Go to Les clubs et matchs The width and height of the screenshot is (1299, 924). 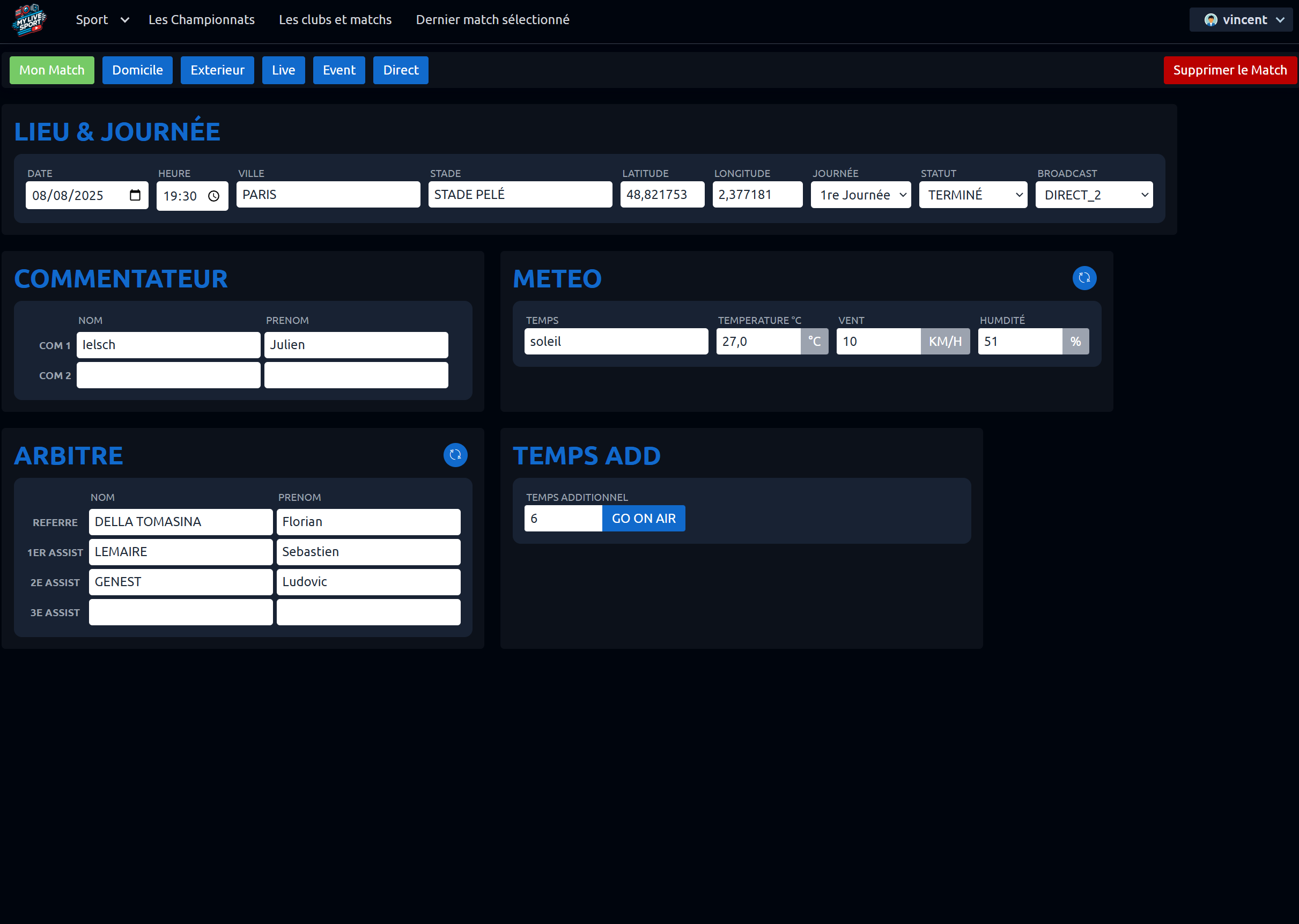(x=335, y=20)
